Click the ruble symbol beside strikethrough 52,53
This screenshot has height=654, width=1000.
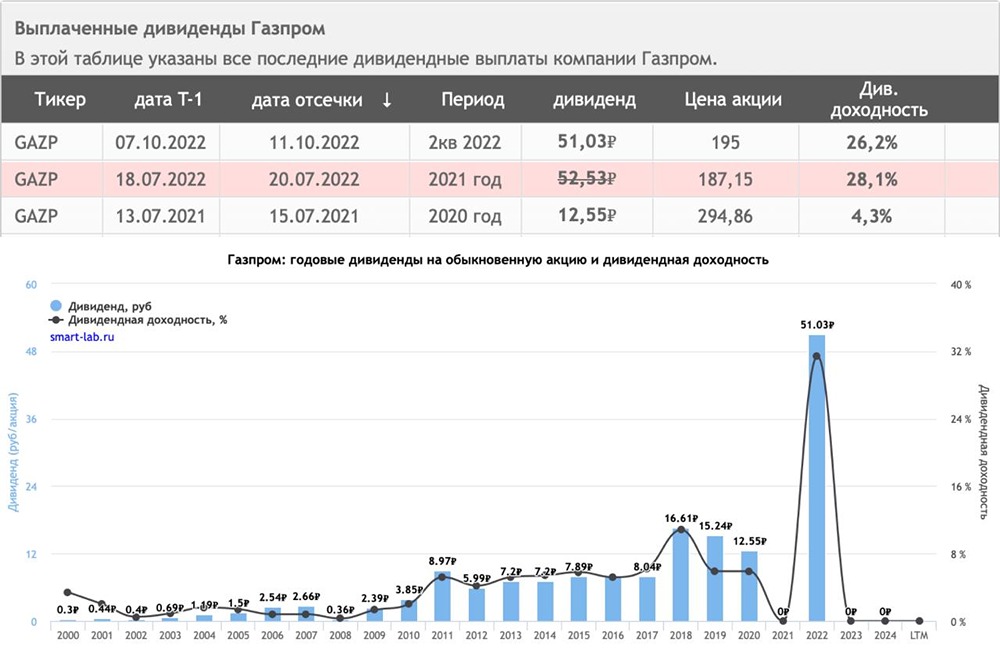pyautogui.click(x=612, y=178)
